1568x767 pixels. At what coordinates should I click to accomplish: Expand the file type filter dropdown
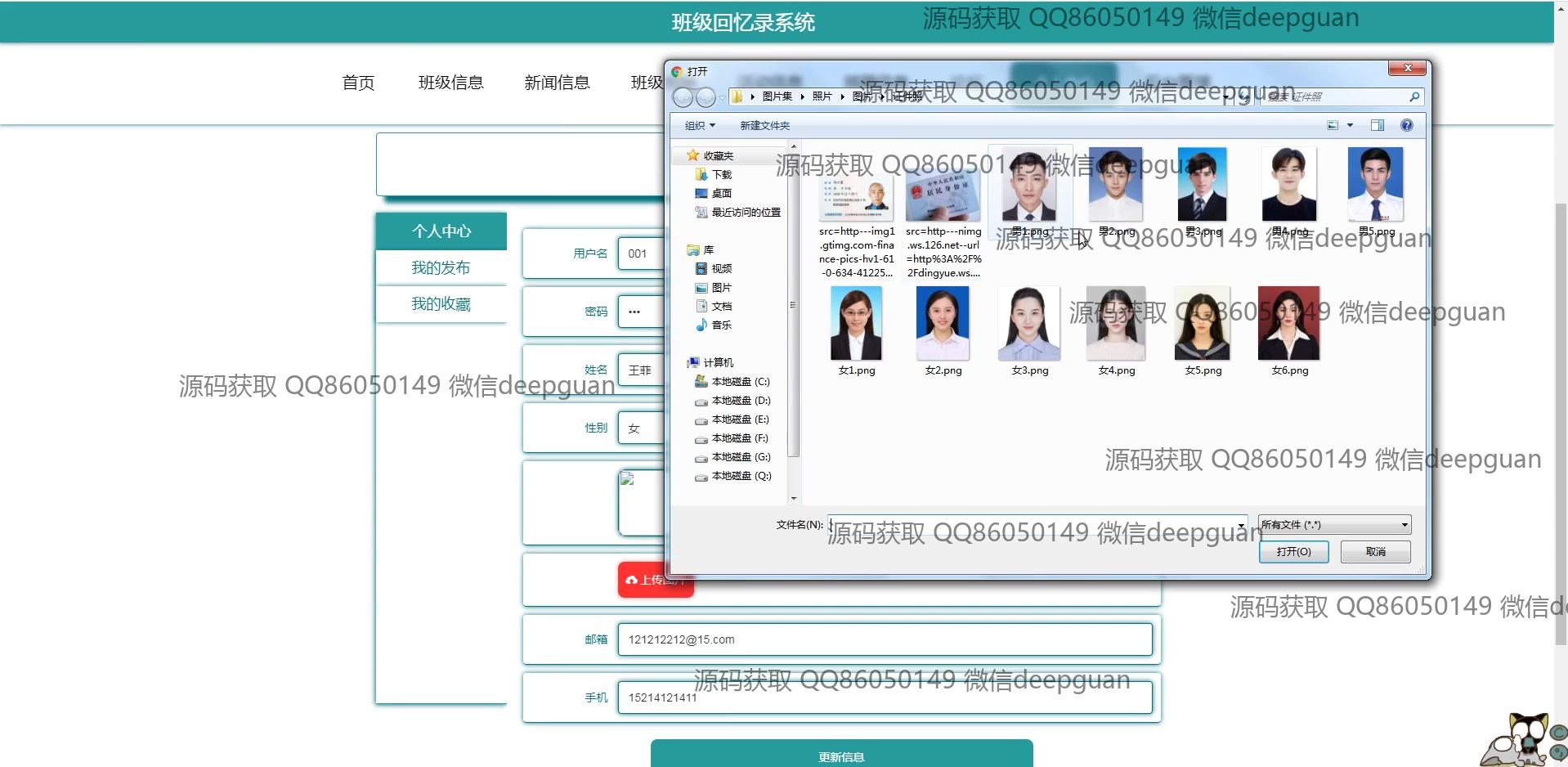tap(1404, 525)
